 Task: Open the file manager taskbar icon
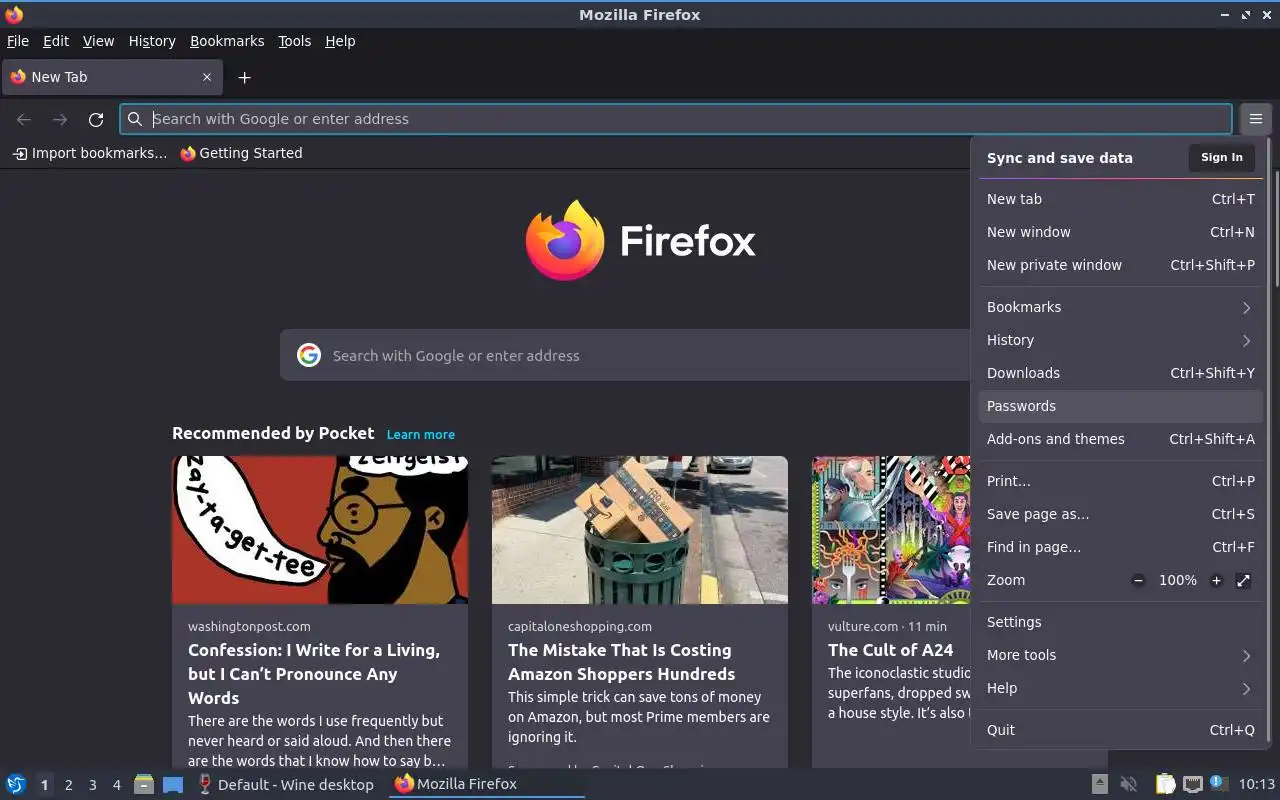coord(144,784)
